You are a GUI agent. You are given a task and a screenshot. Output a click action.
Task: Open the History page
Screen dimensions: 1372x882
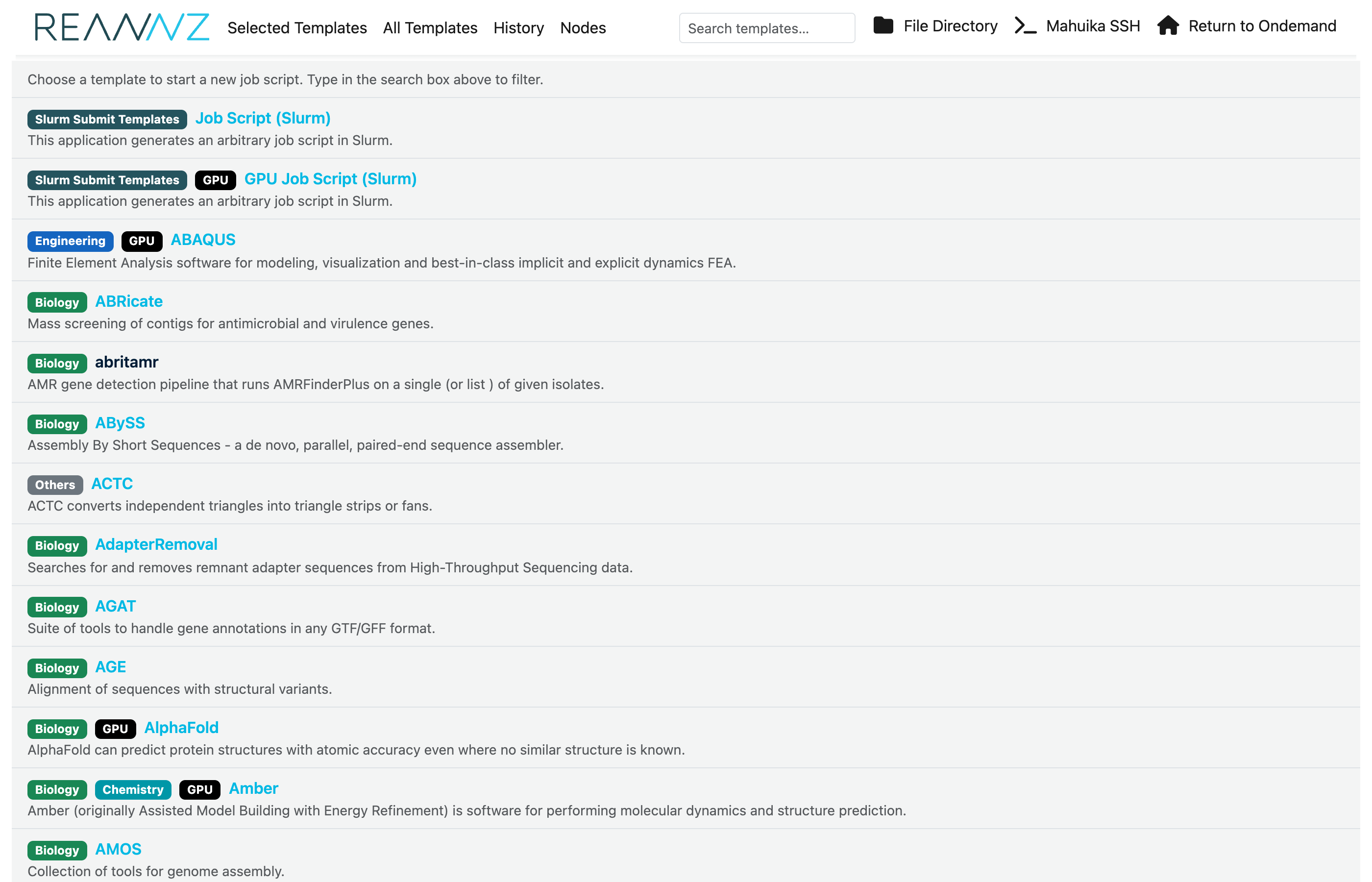519,27
